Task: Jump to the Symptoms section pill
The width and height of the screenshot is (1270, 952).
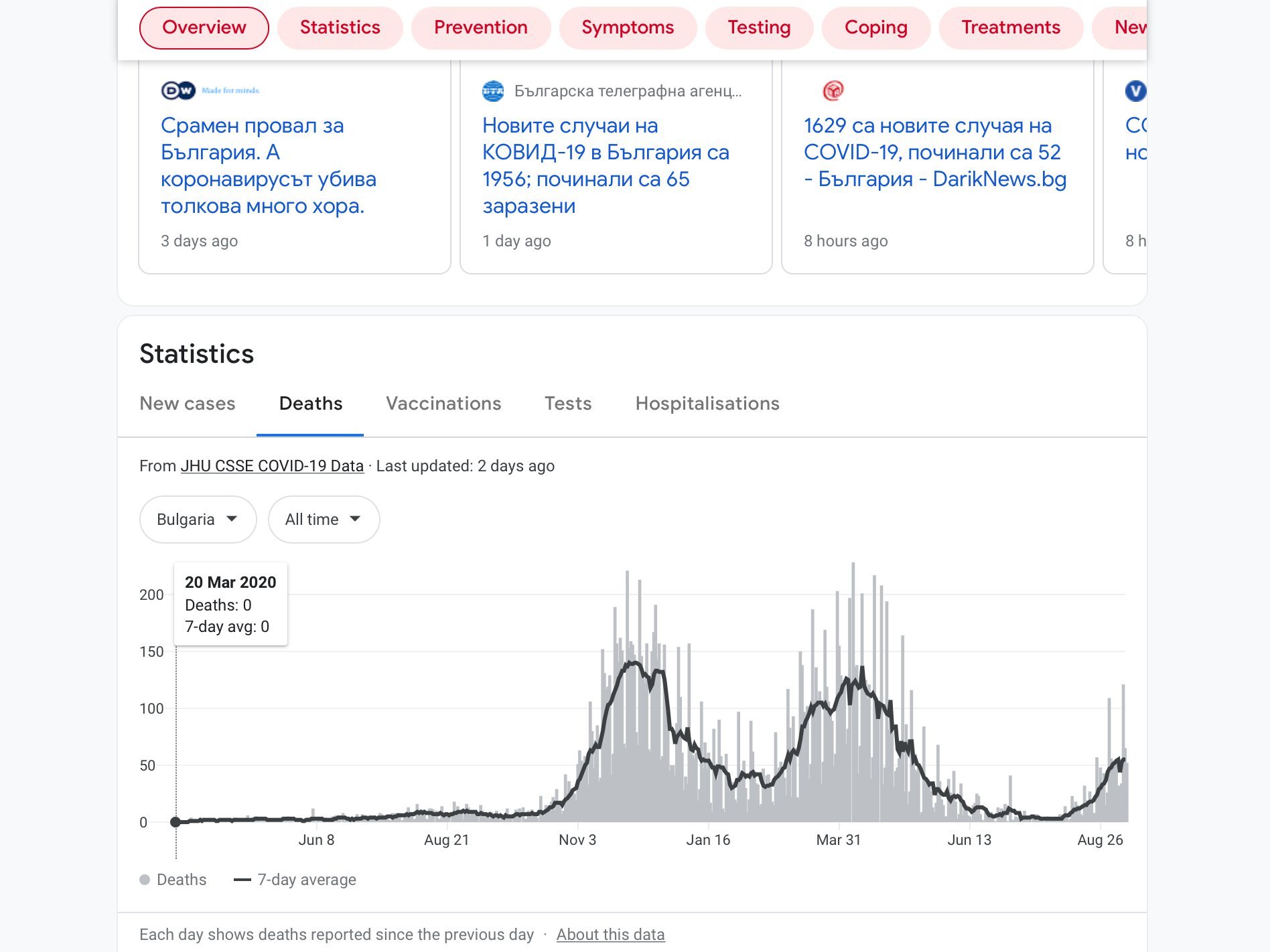Action: click(x=627, y=27)
